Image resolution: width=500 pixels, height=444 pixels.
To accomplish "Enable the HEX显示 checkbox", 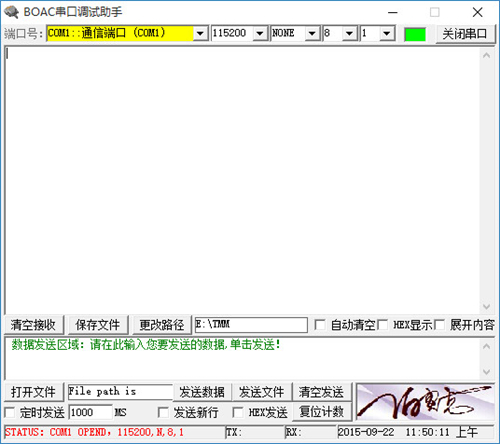I will coord(382,325).
